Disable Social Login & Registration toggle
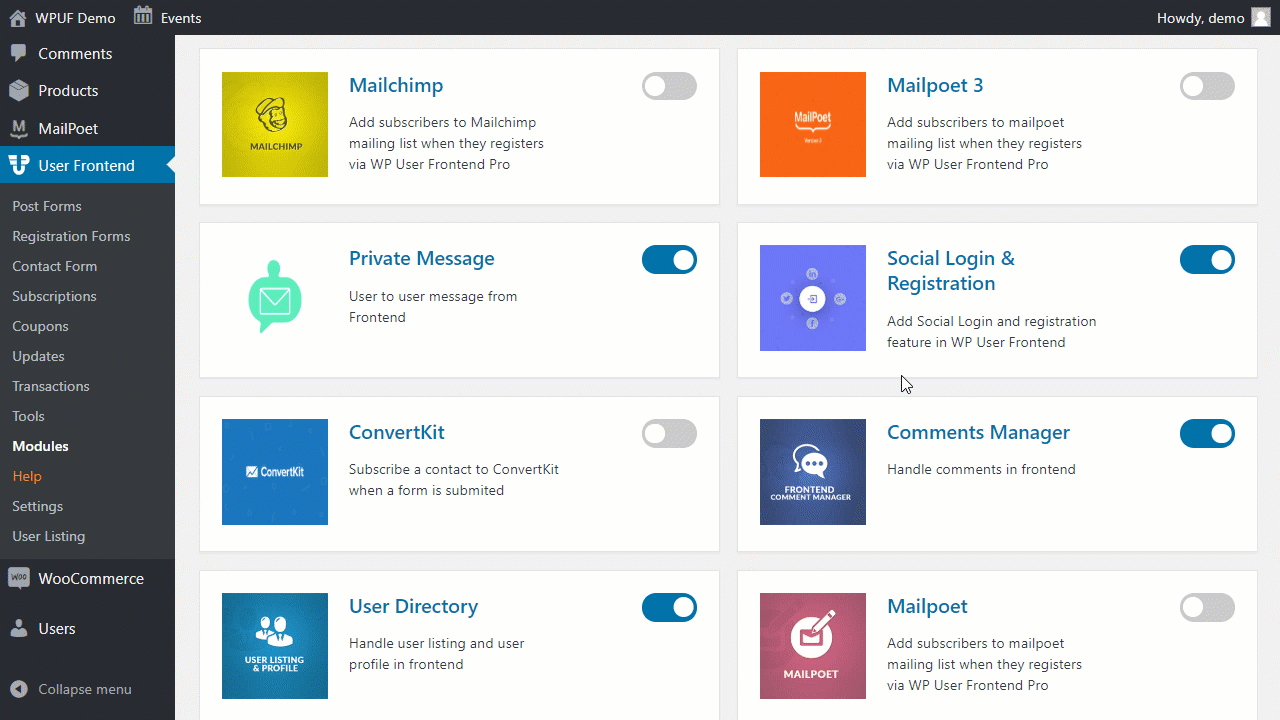The image size is (1280, 720). click(x=1207, y=260)
